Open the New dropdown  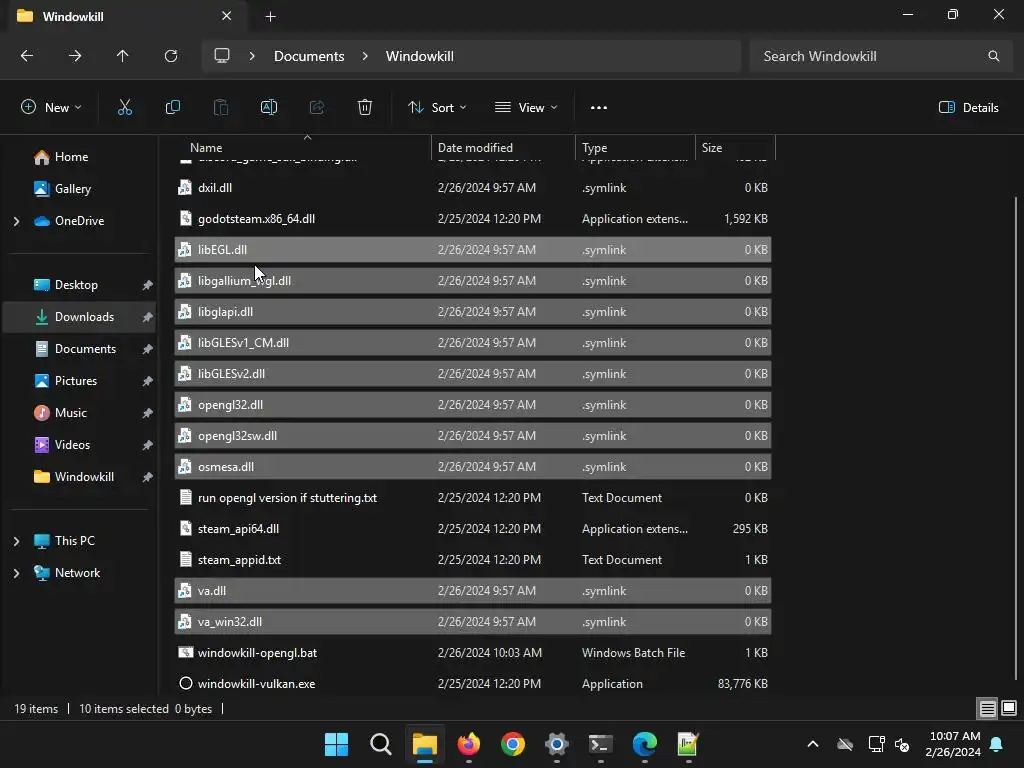[51, 108]
